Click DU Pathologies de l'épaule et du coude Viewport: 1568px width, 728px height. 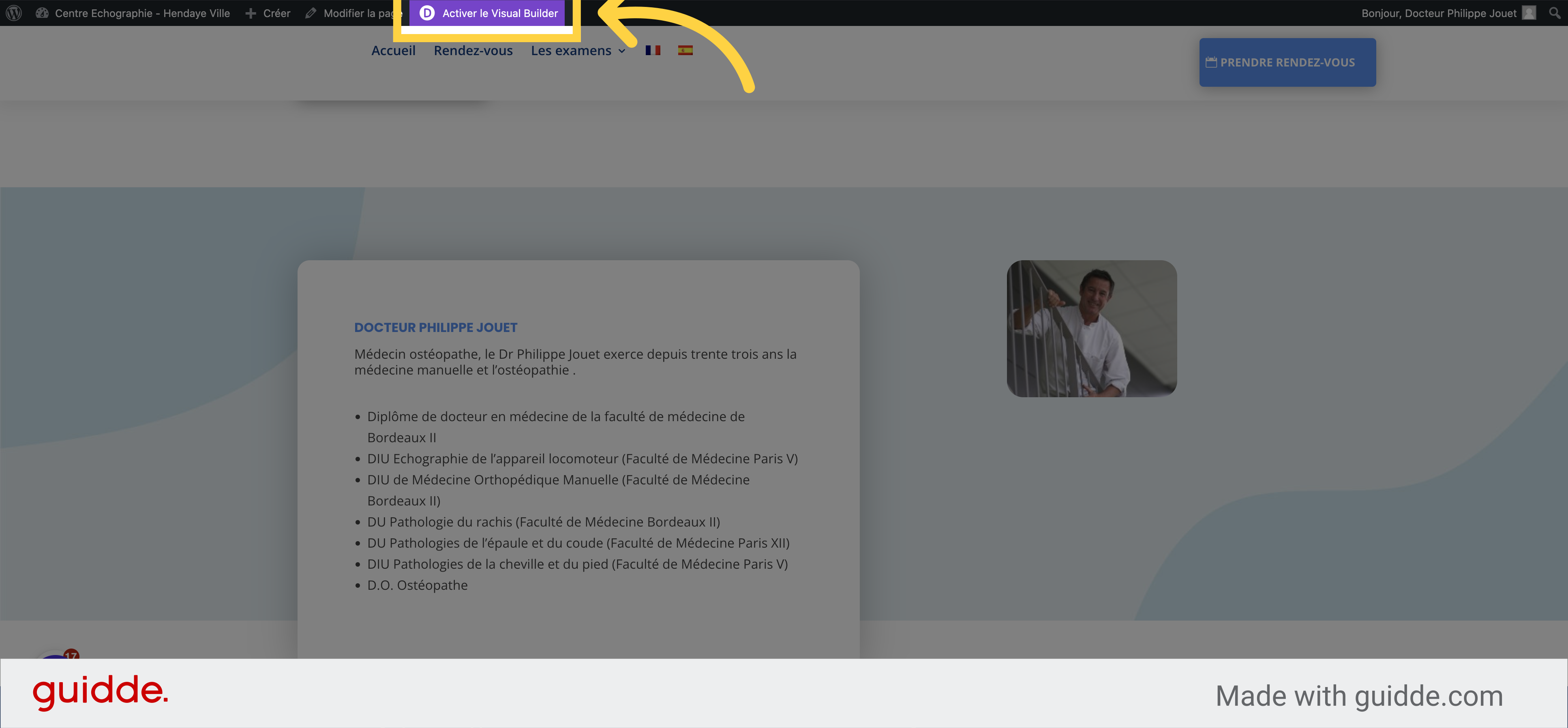(578, 542)
